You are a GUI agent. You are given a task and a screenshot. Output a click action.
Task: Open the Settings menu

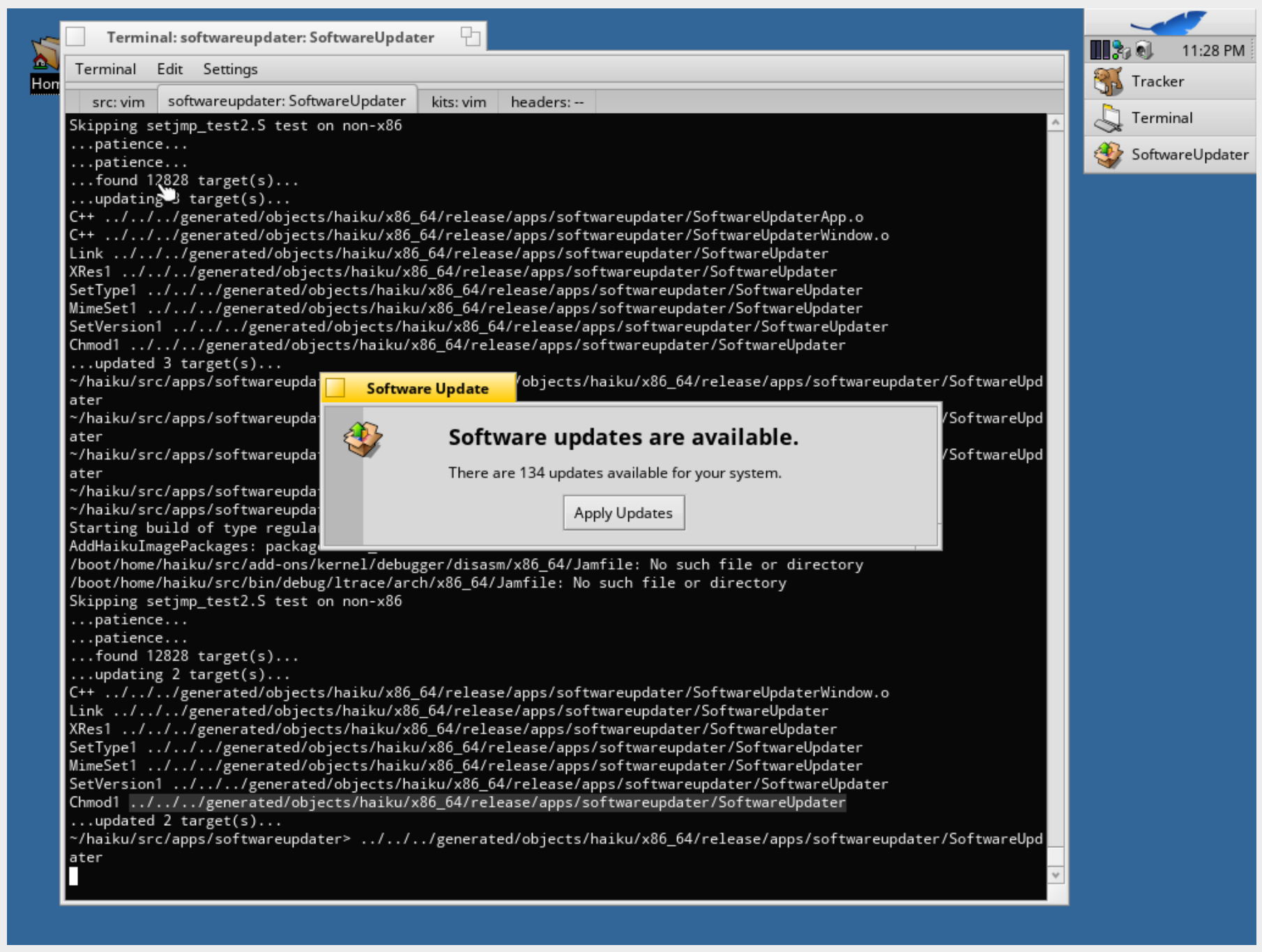point(230,69)
